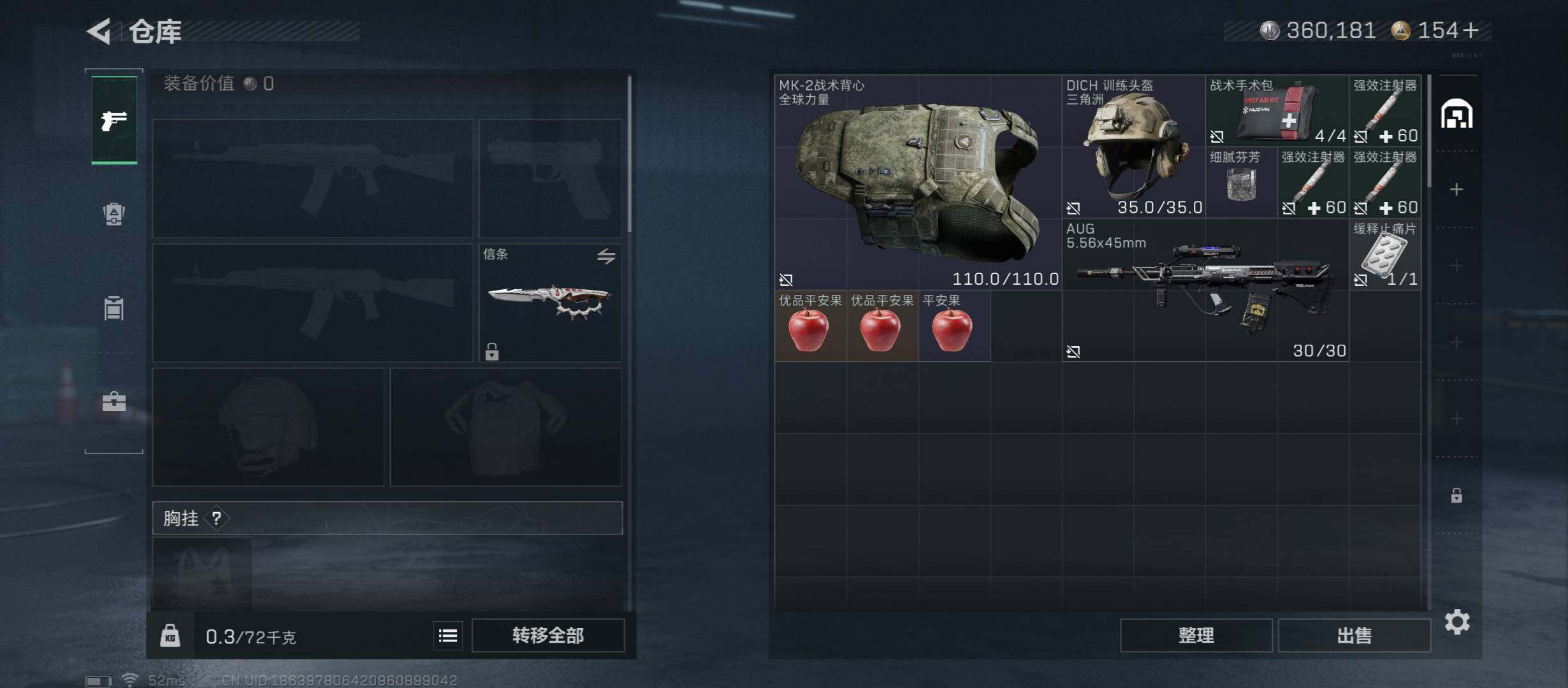
Task: Select the main warehouse icon in the right sidebar
Action: coord(1456,114)
